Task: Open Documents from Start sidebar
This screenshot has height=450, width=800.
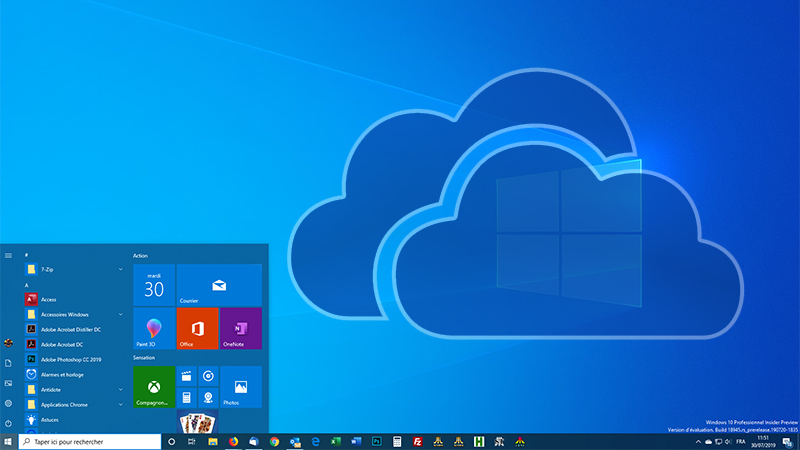Action: pos(8,363)
